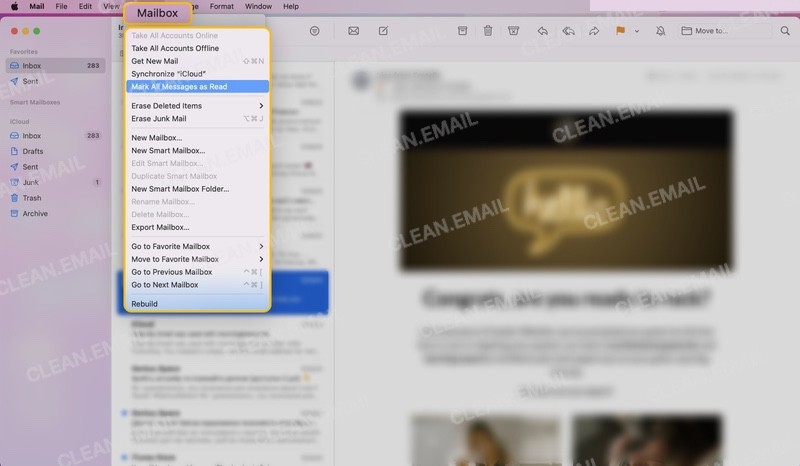Choose New Smart Mailbox…
This screenshot has height=466, width=800.
197,151
